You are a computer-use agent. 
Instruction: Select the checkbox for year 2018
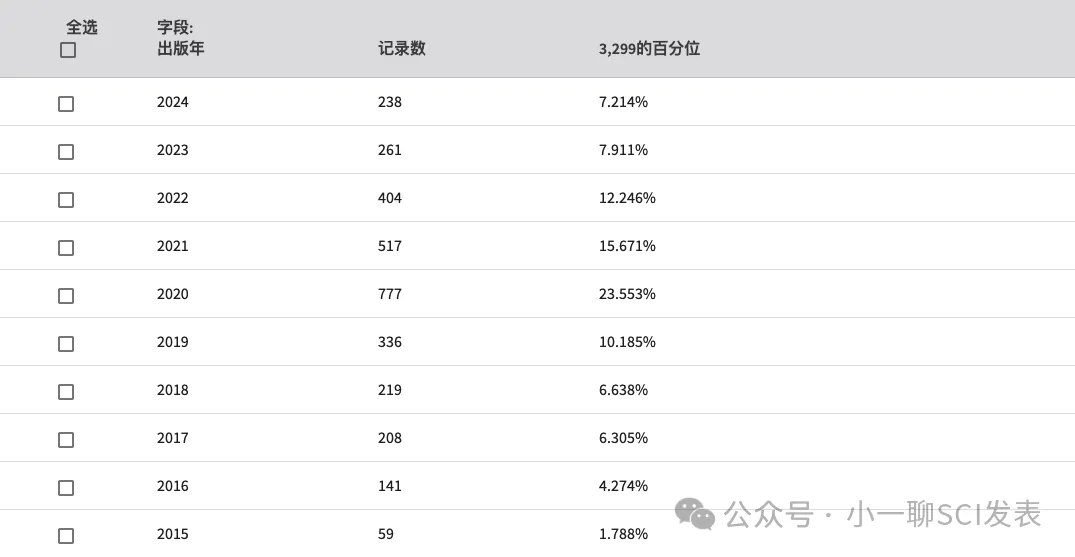coord(66,392)
